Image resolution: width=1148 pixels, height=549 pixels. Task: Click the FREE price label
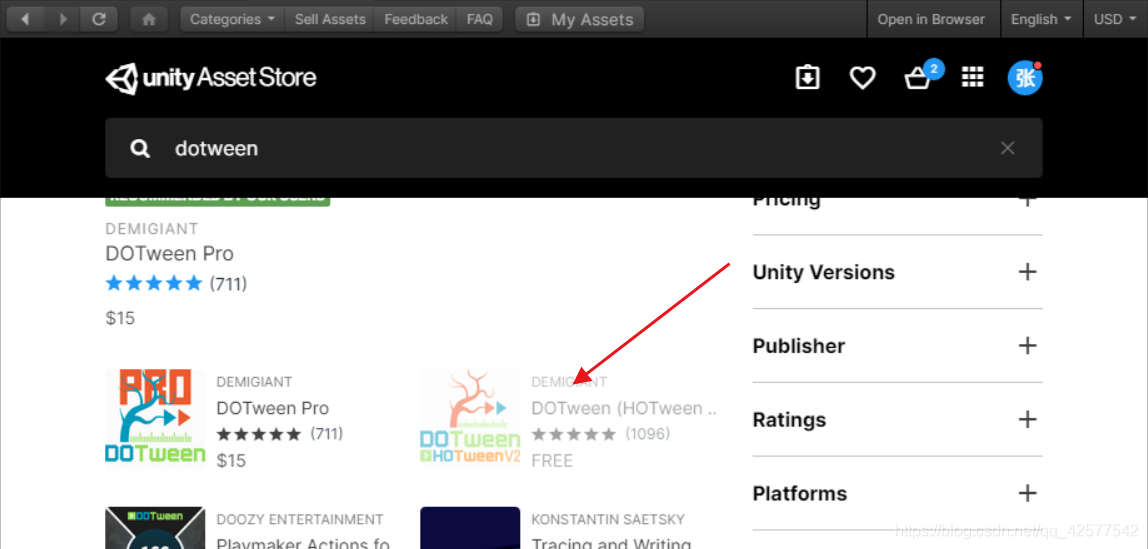552,460
